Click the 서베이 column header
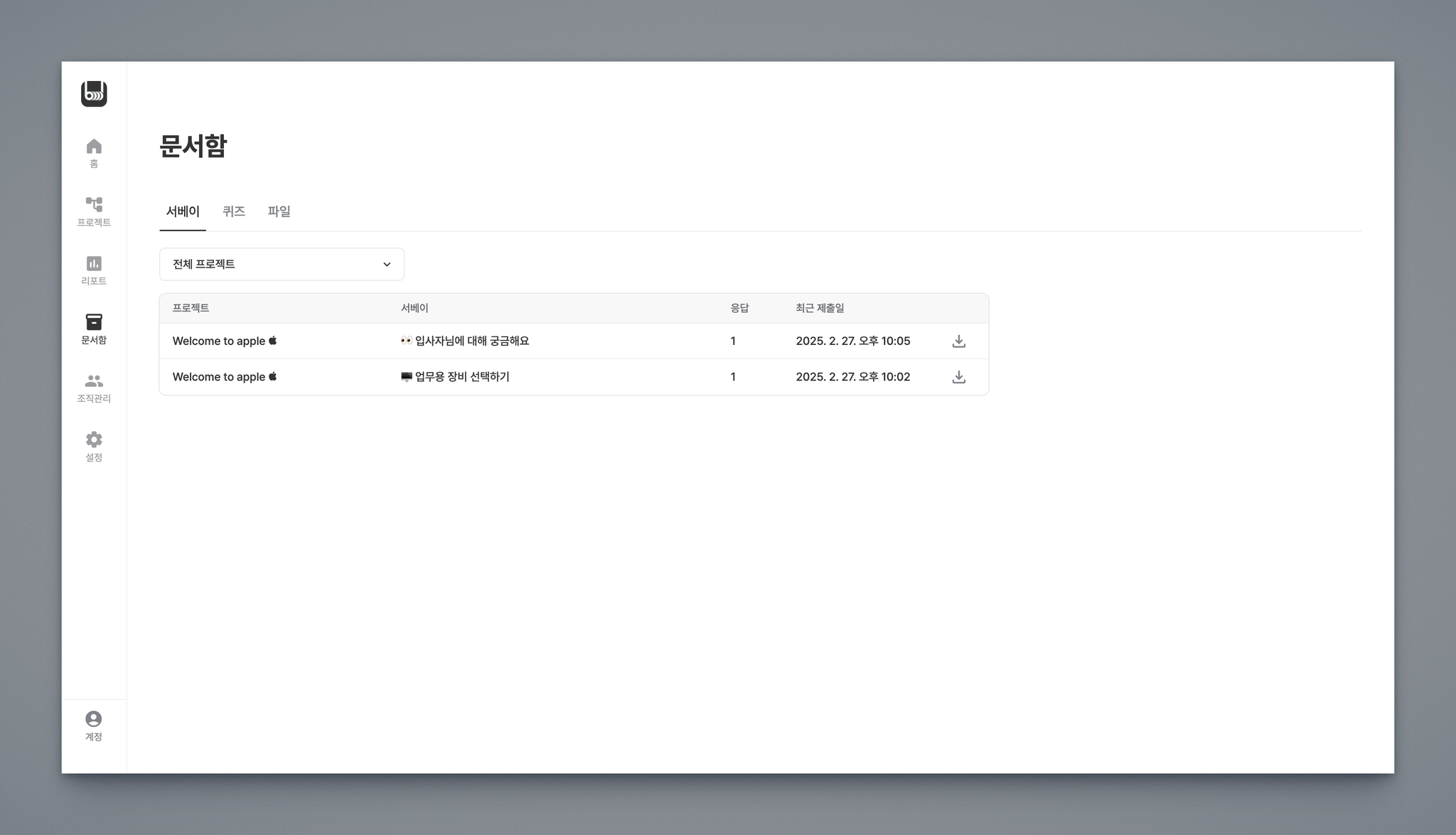1456x835 pixels. [x=414, y=308]
